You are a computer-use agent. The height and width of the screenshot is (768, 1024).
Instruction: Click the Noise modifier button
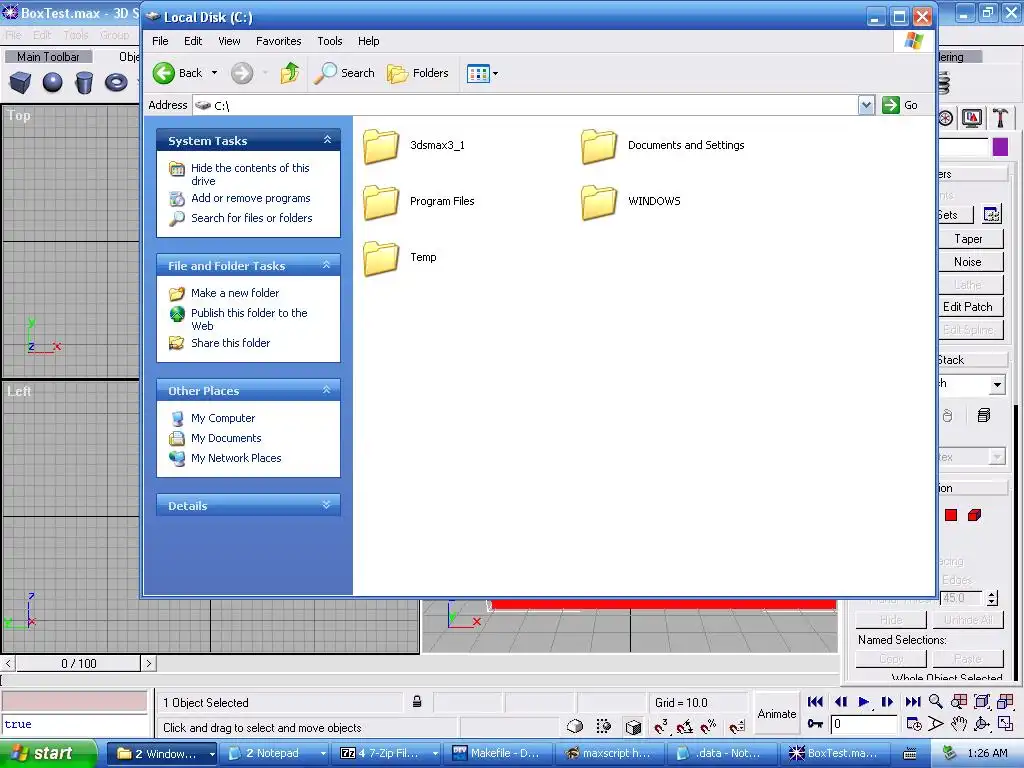tap(969, 262)
